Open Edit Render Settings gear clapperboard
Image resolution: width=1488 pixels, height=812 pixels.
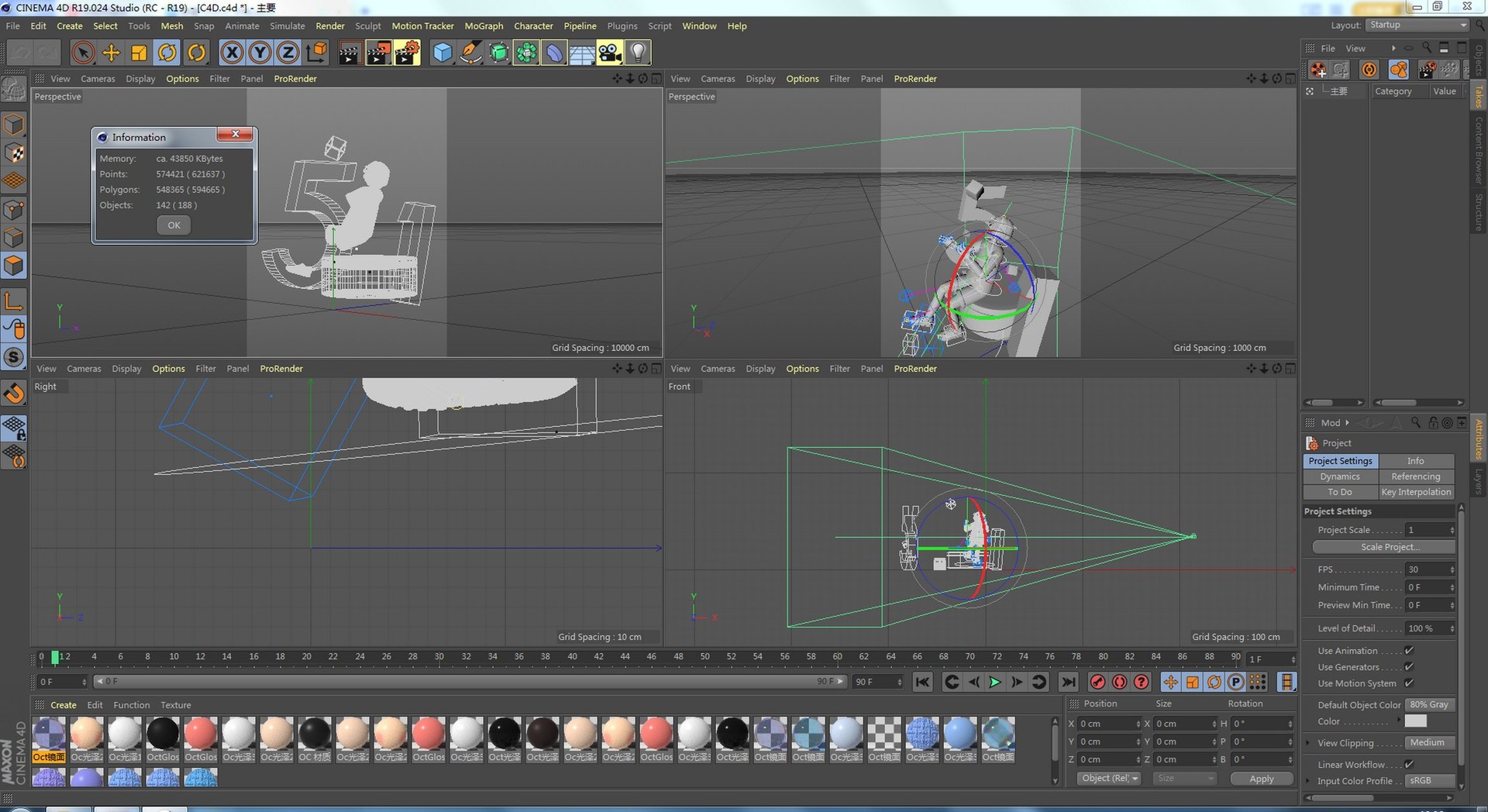coord(407,53)
